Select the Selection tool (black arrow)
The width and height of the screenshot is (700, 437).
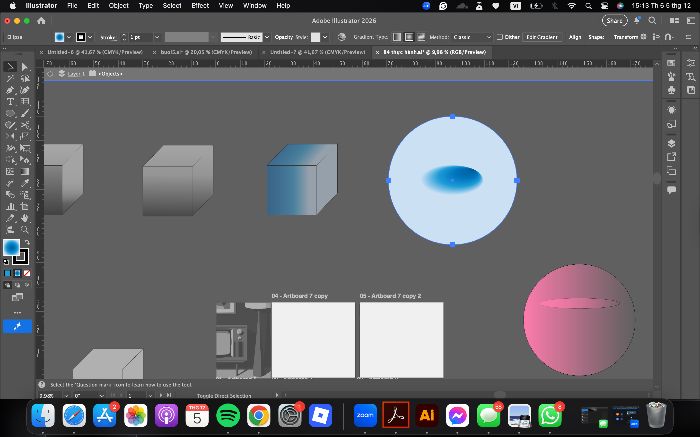pos(10,67)
